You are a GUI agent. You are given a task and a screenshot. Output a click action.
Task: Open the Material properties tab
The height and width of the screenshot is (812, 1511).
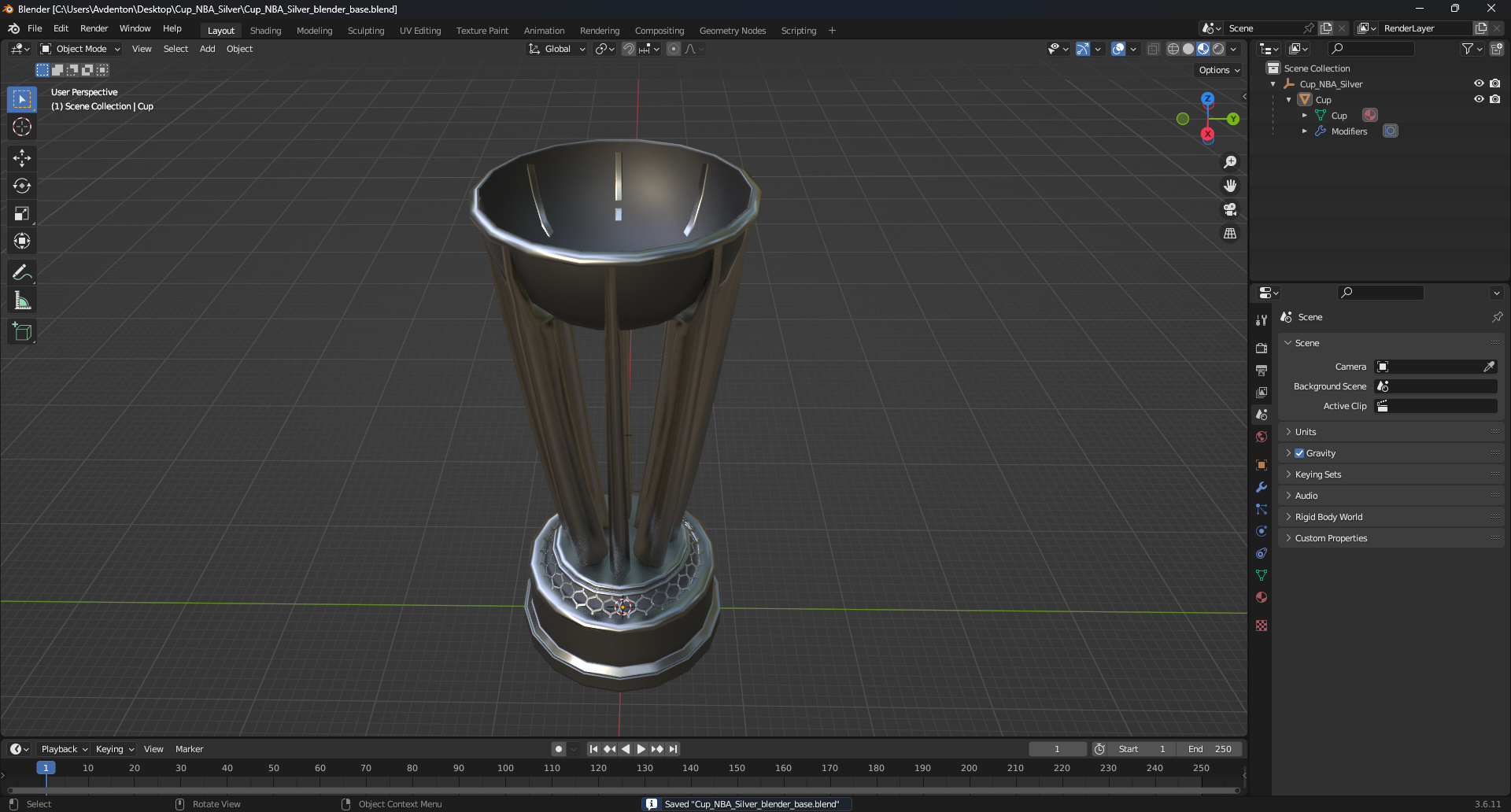(x=1262, y=597)
